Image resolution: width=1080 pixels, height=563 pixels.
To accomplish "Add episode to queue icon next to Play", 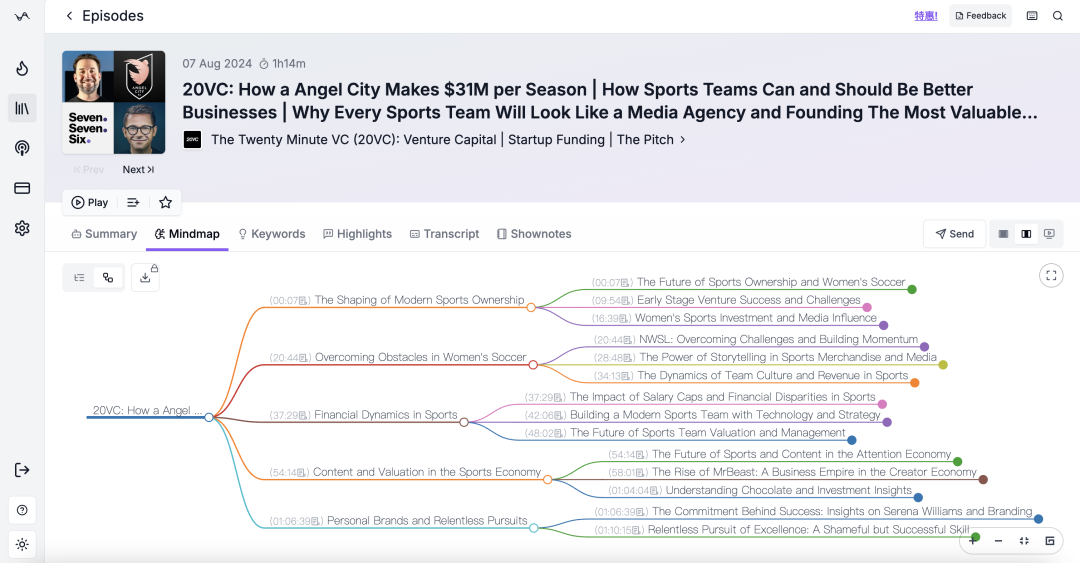I will (x=133, y=203).
